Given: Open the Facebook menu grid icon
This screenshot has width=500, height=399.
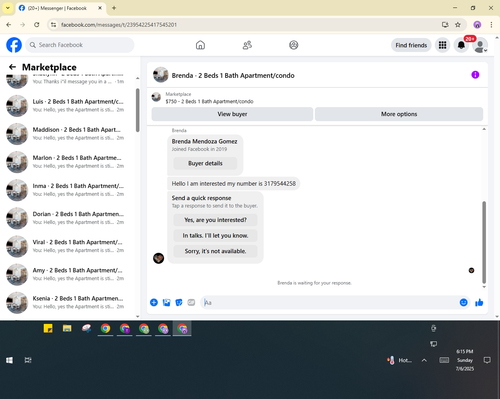Looking at the screenshot, I should pos(442,45).
